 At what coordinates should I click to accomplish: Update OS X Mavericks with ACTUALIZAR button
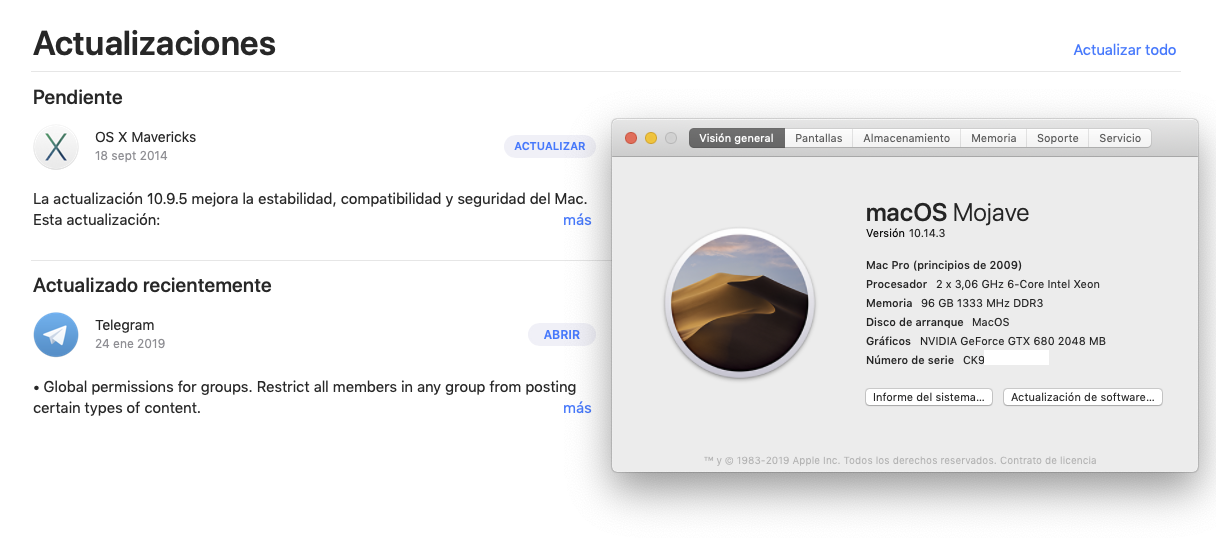(549, 146)
